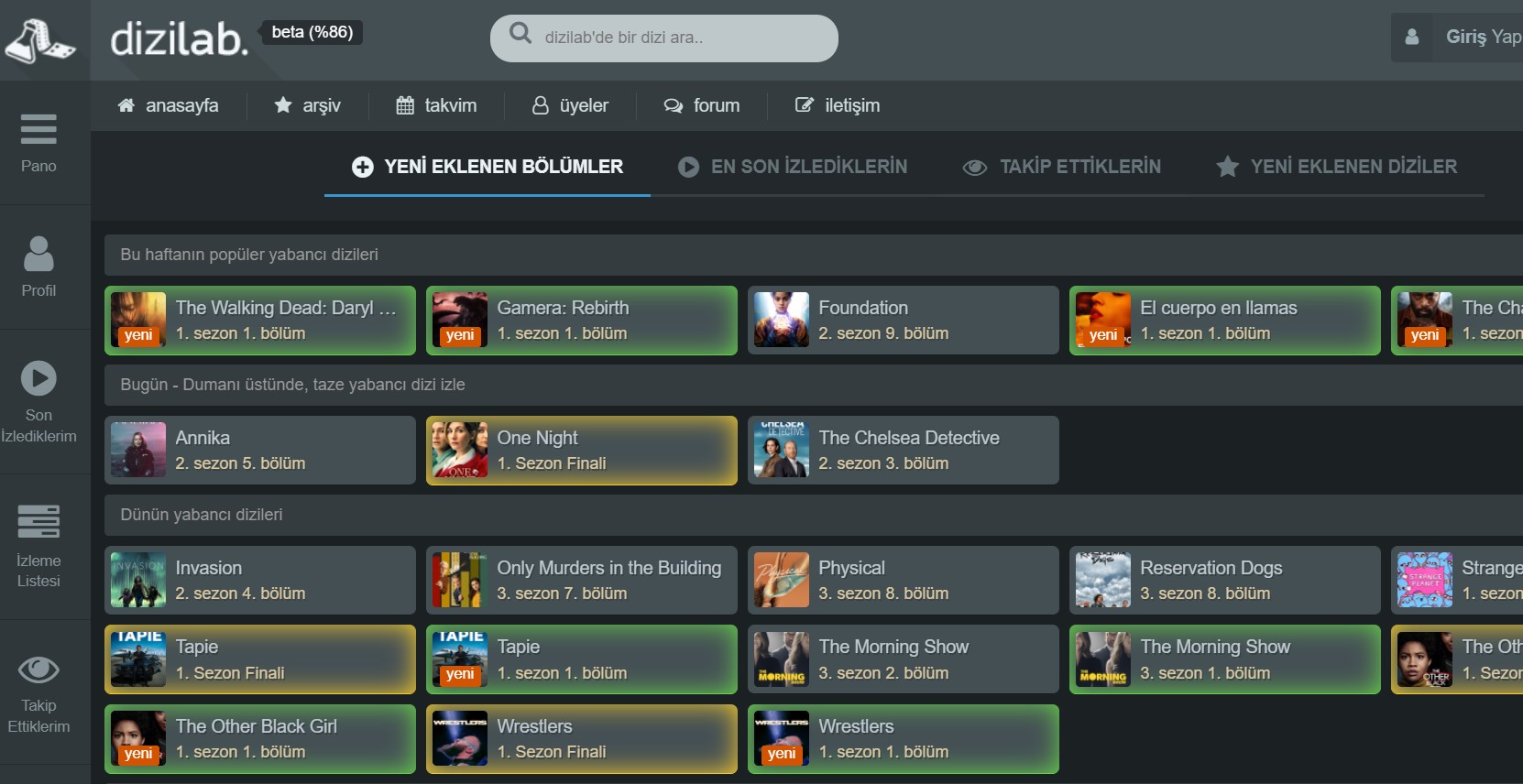Click the chat bubbles icon next to forum
The width and height of the screenshot is (1523, 784).
click(674, 105)
